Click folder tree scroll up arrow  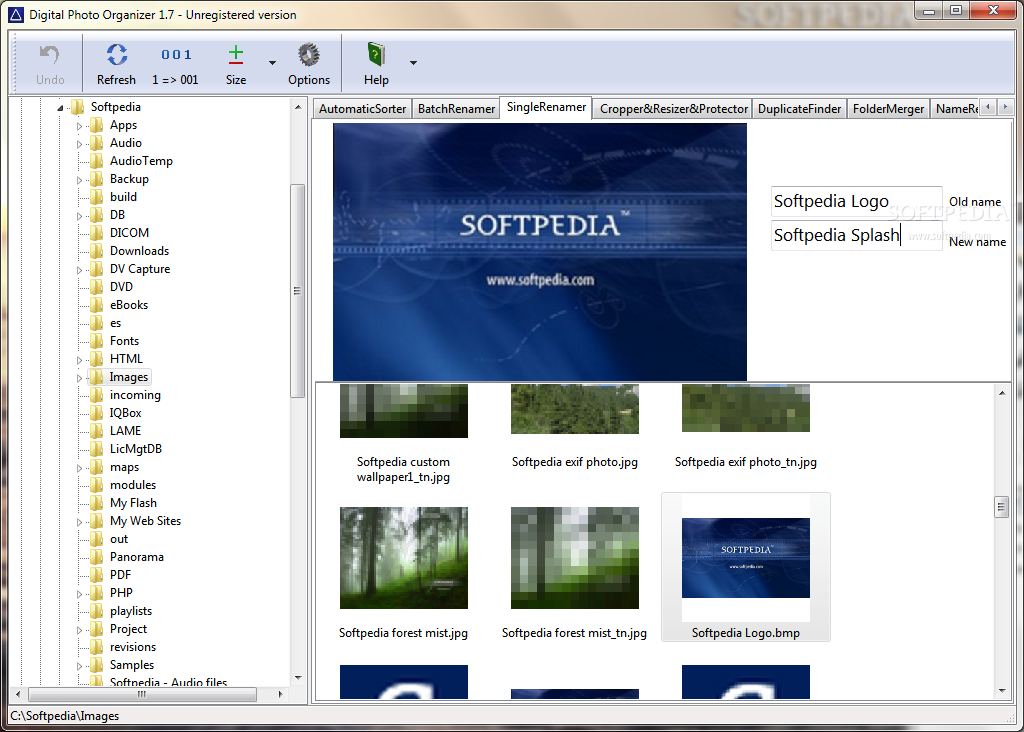coord(298,107)
